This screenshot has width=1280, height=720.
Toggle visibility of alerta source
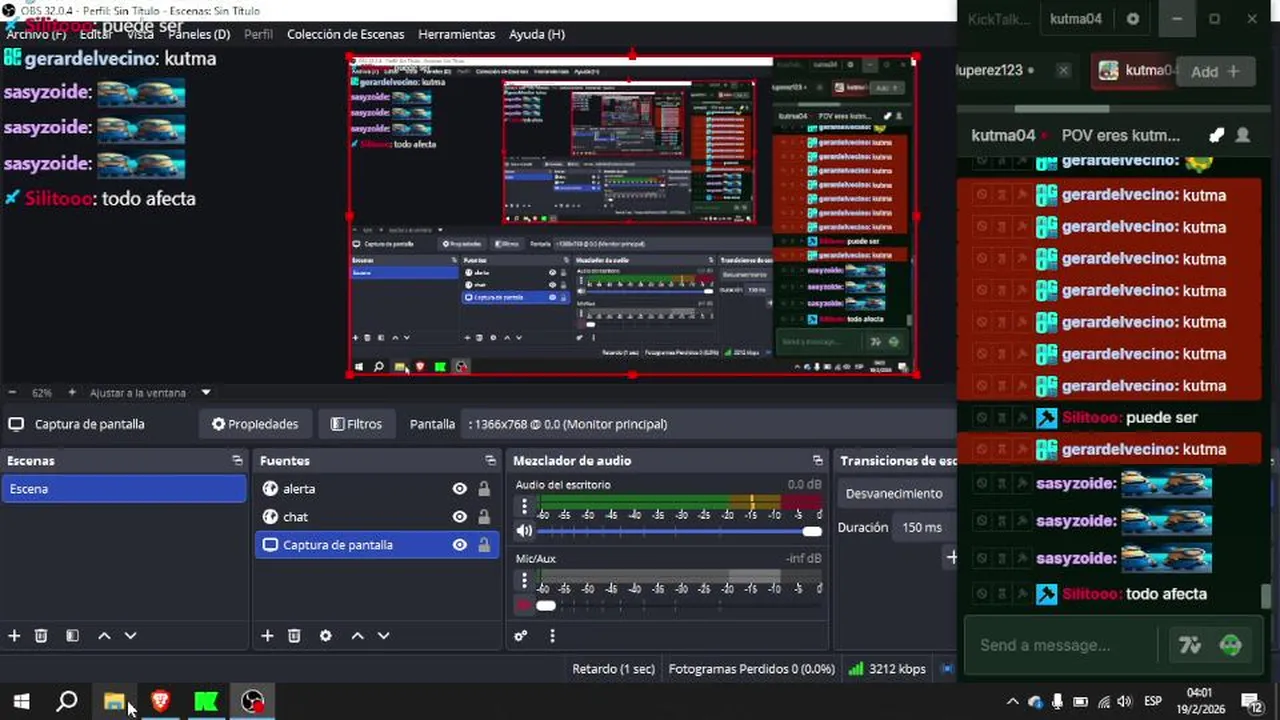tap(459, 489)
